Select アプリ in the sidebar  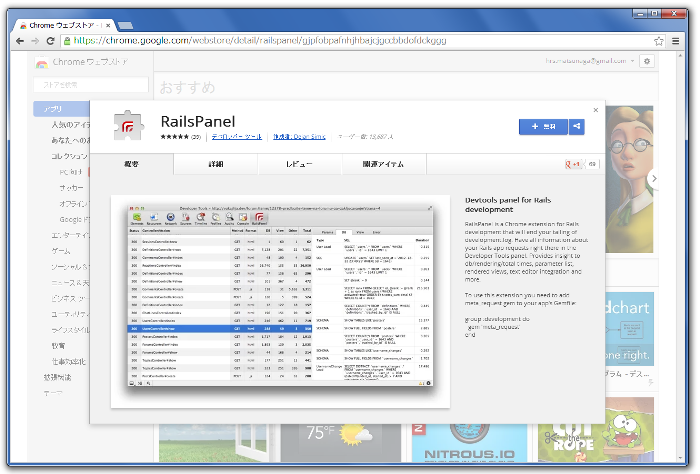pyautogui.click(x=62, y=109)
